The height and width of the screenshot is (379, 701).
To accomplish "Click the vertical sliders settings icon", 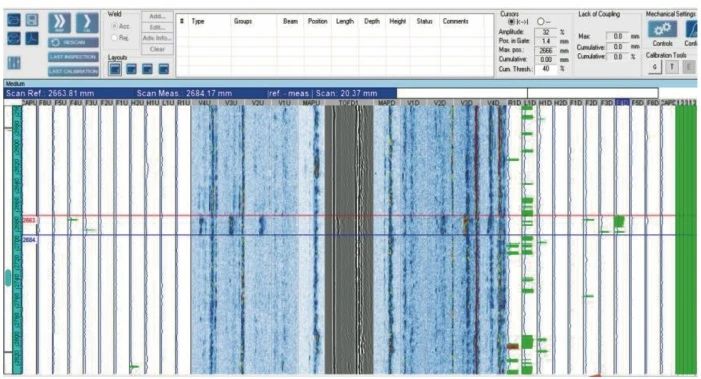I will pos(13,63).
